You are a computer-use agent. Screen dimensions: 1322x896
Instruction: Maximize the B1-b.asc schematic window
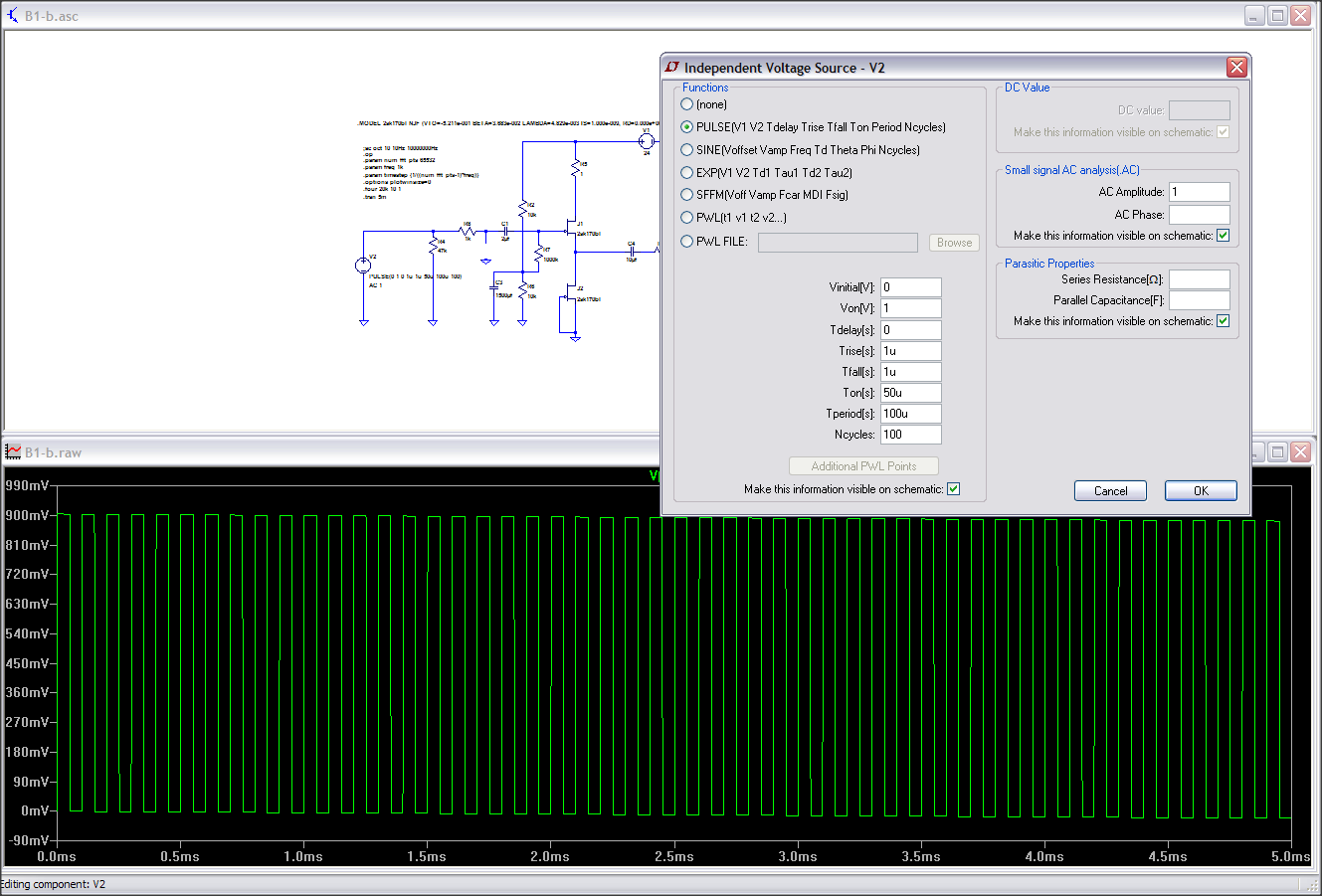click(1277, 15)
